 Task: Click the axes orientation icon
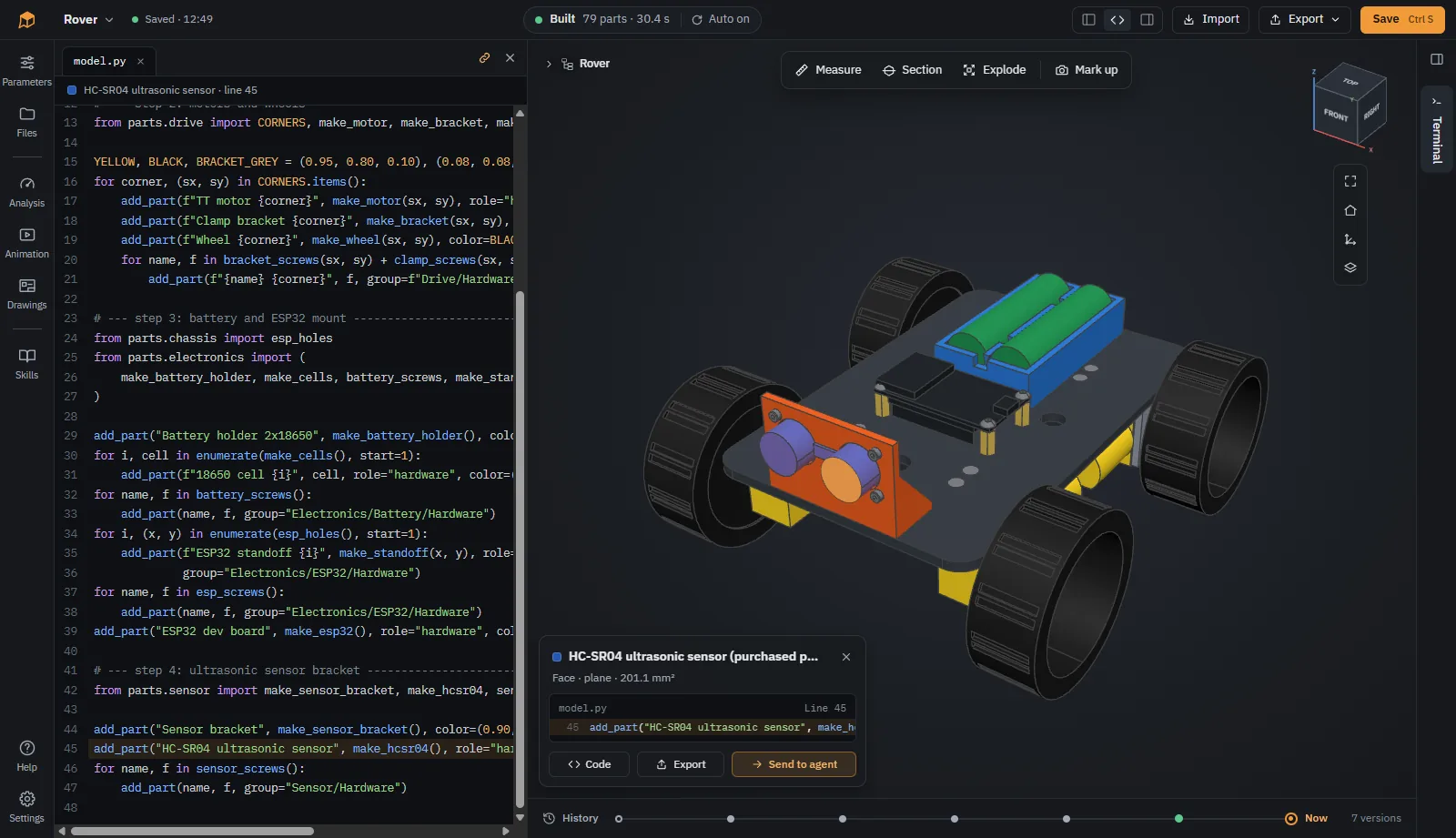click(1350, 239)
